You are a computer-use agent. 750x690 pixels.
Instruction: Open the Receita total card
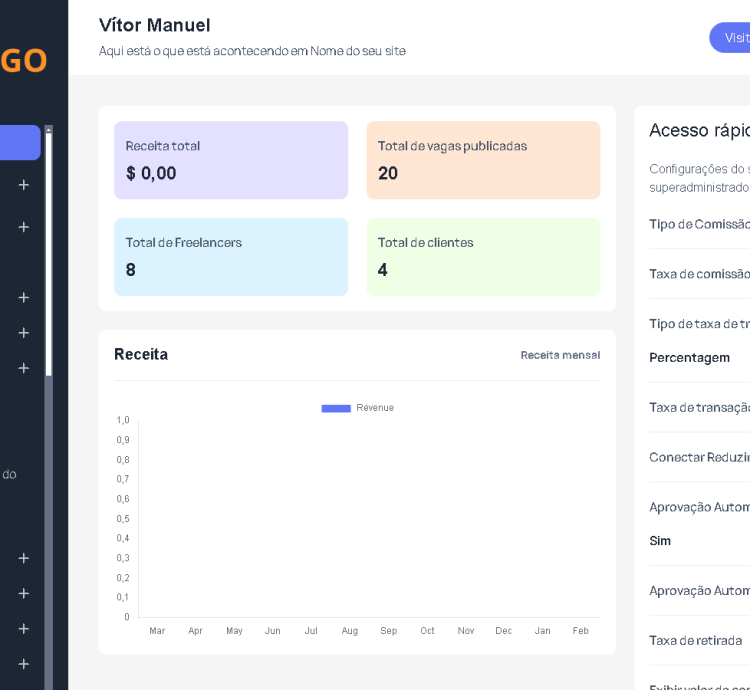tap(231, 160)
